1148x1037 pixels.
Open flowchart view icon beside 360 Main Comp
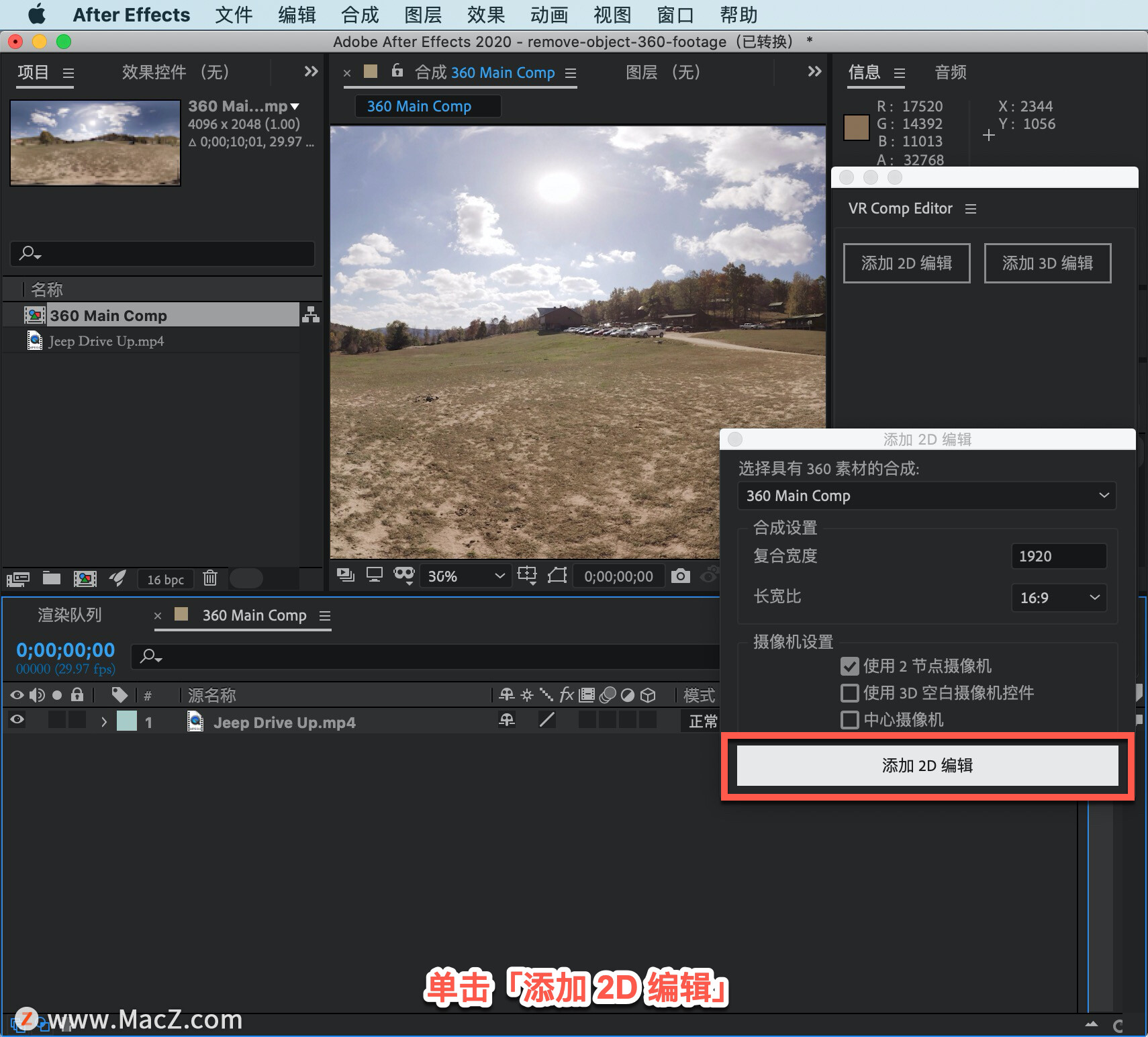(x=310, y=314)
